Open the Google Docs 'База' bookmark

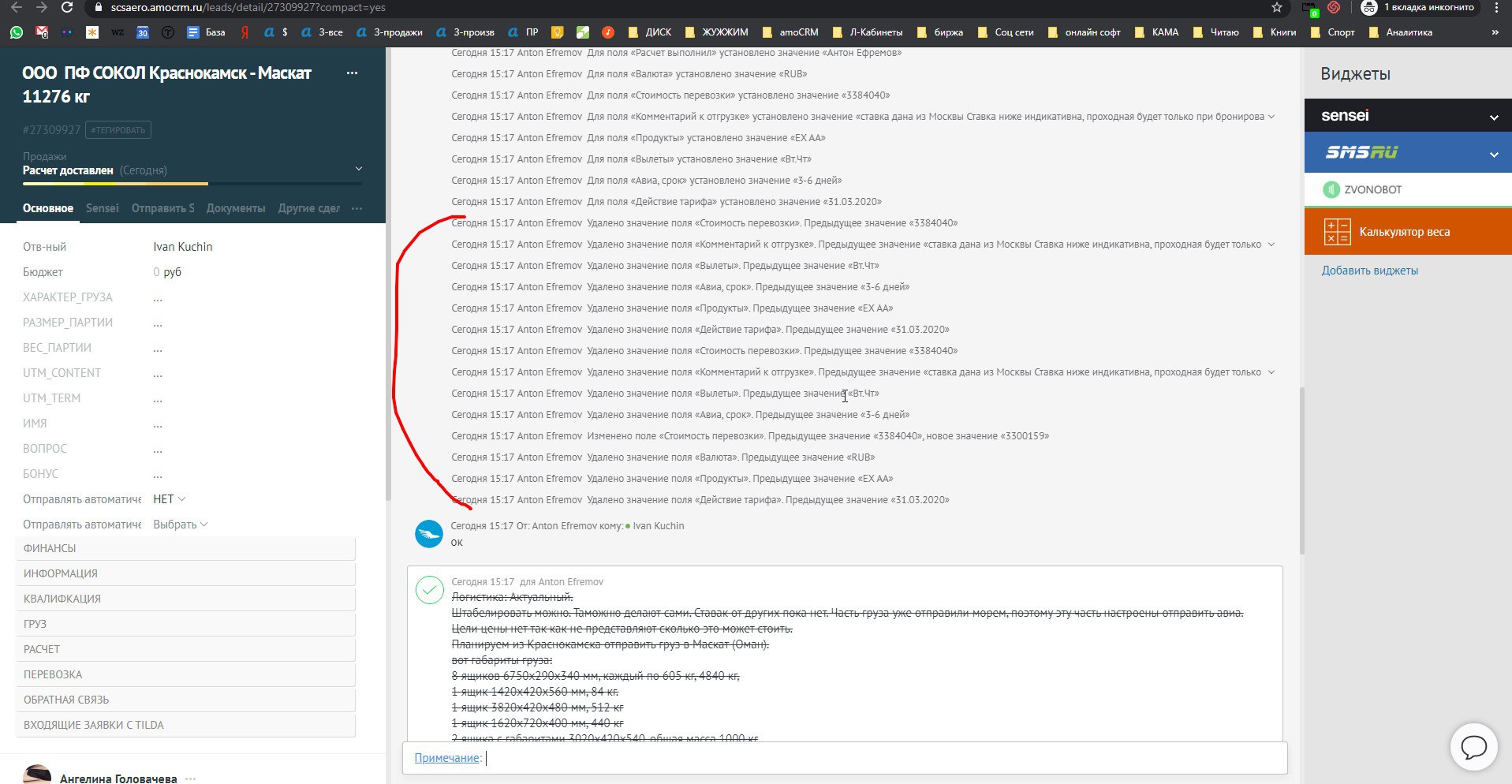click(206, 32)
